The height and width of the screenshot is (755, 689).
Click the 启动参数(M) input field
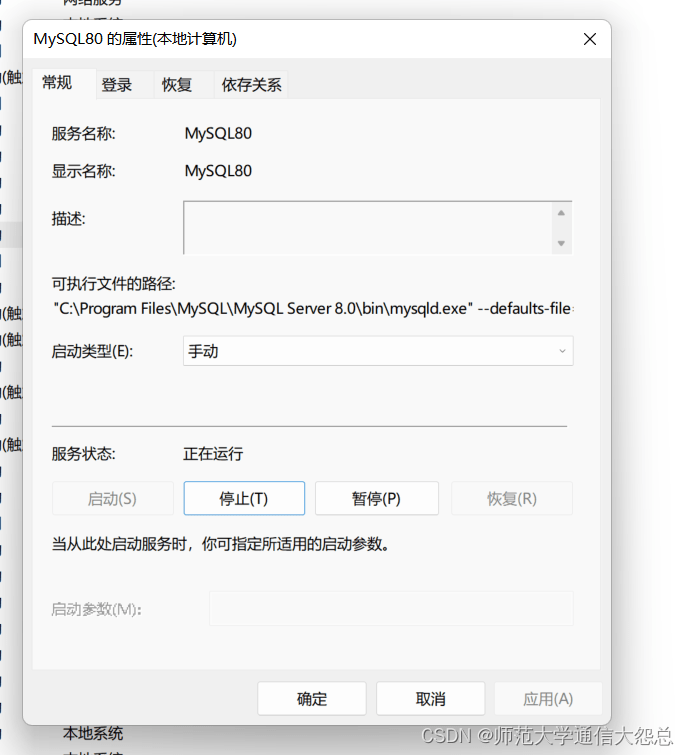pos(391,609)
